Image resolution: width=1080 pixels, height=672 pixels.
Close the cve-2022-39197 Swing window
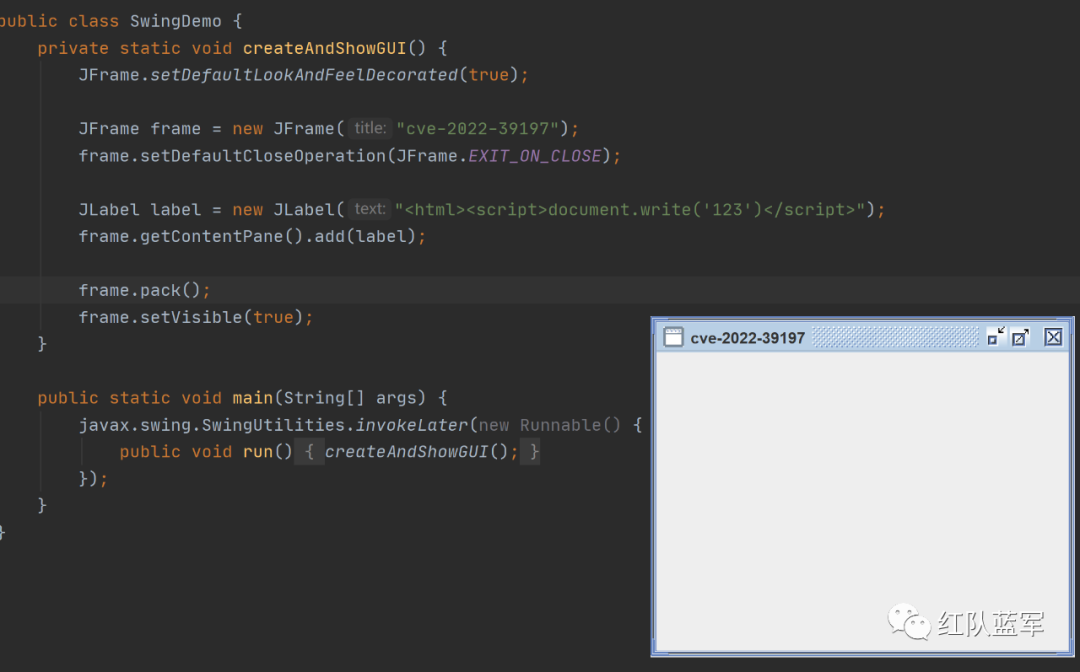pos(1053,337)
